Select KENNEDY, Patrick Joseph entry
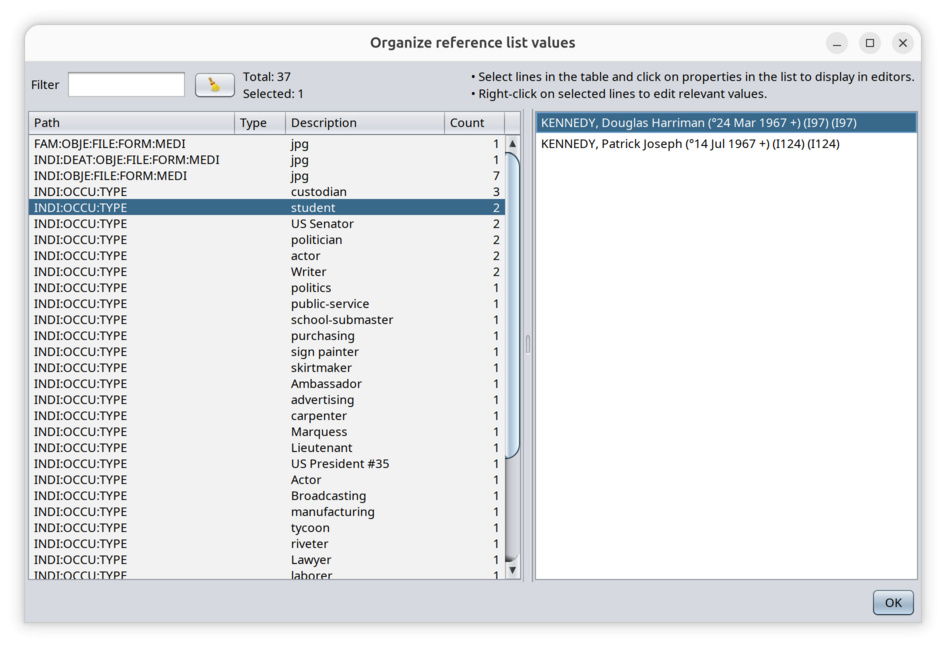 pyautogui.click(x=726, y=144)
